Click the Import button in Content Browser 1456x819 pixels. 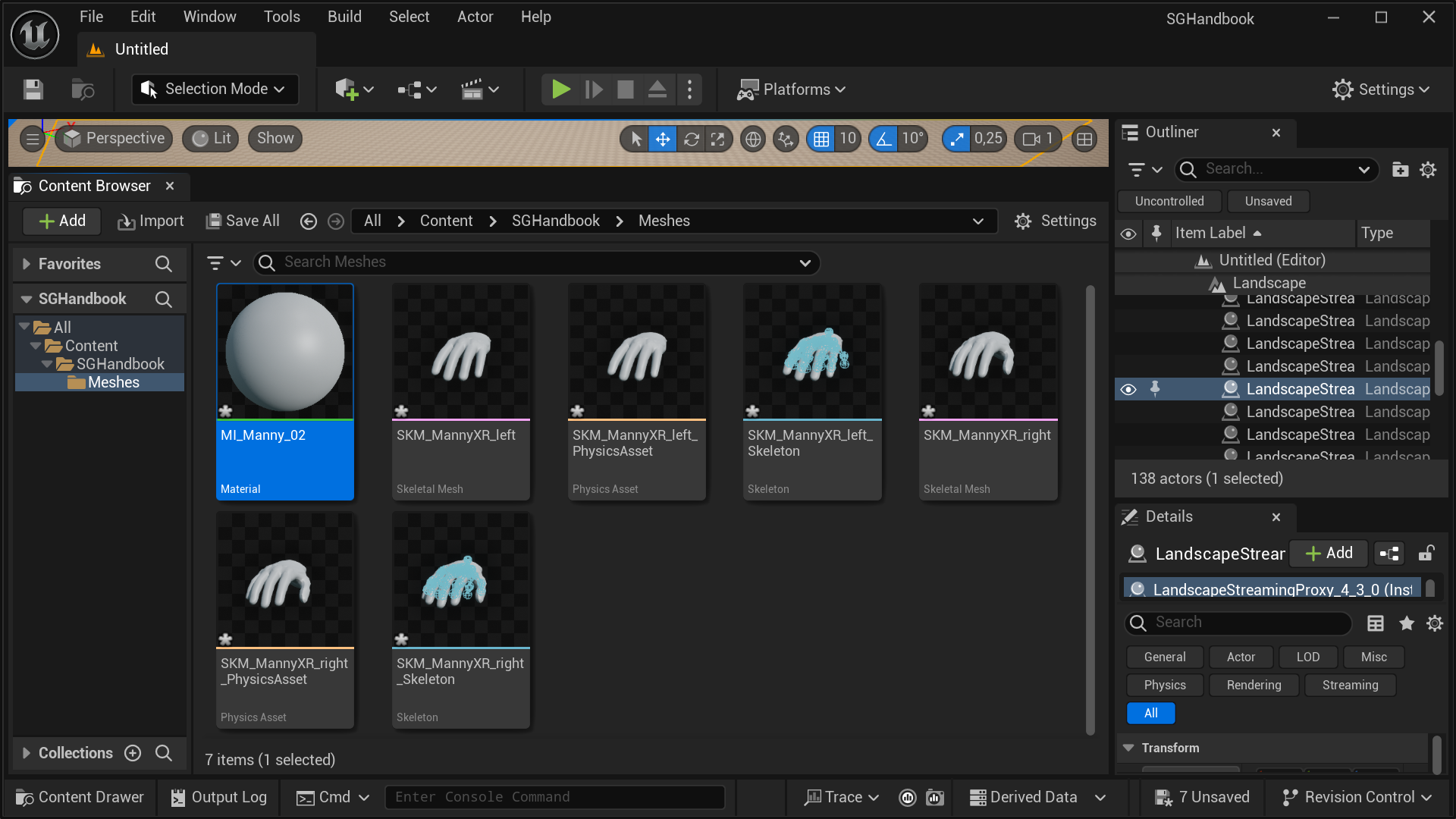pos(150,221)
